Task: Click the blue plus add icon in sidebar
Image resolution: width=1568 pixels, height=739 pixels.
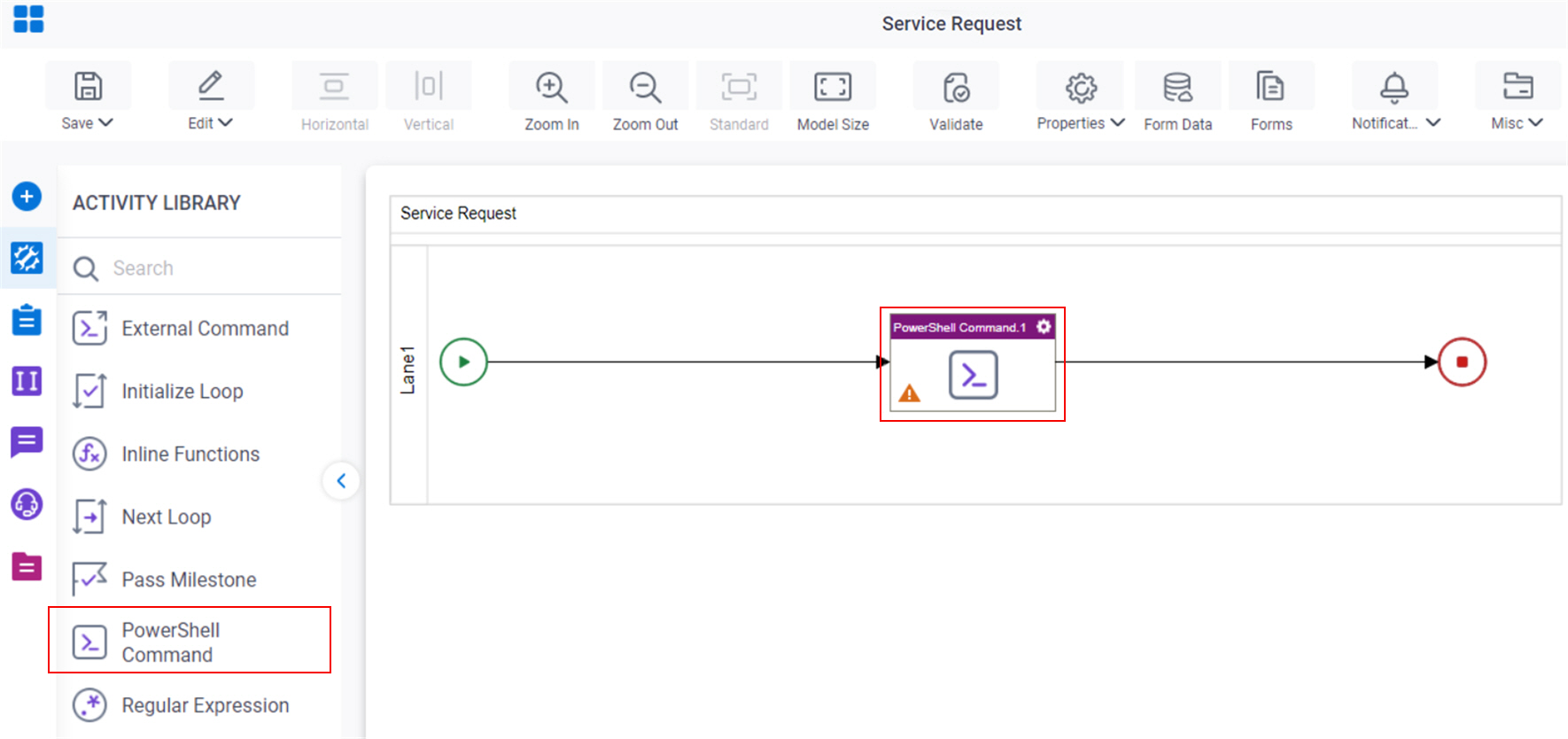Action: [27, 196]
